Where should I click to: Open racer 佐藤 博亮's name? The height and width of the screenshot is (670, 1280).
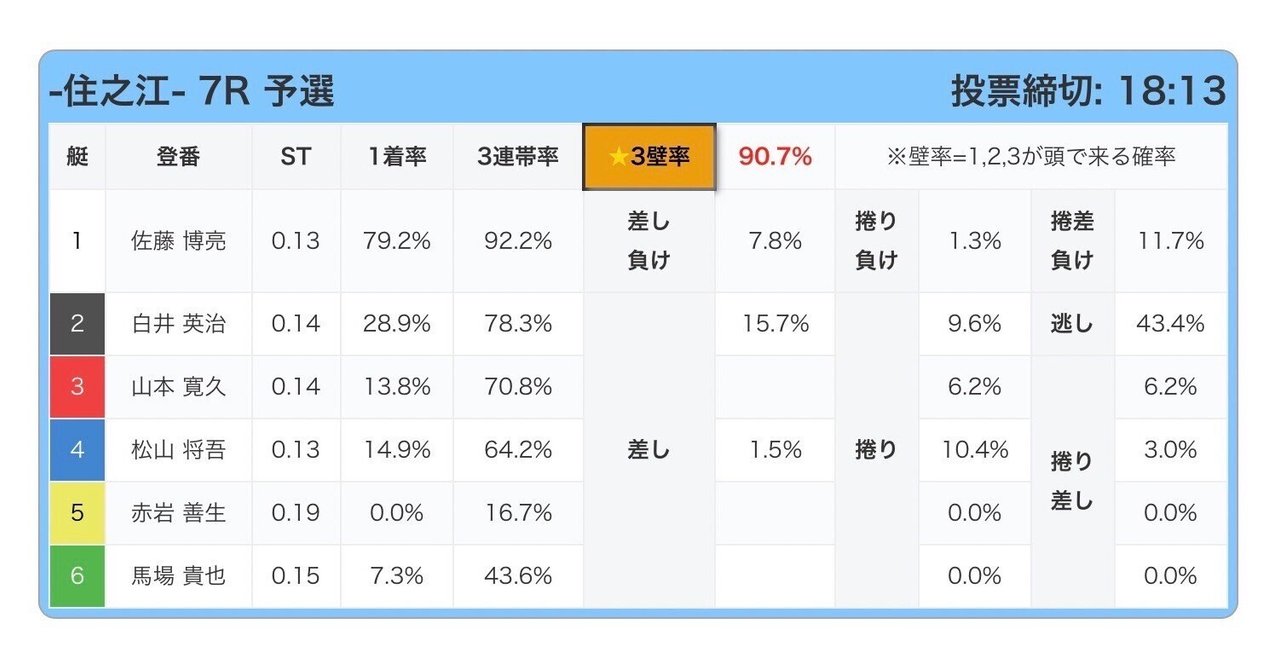[178, 241]
